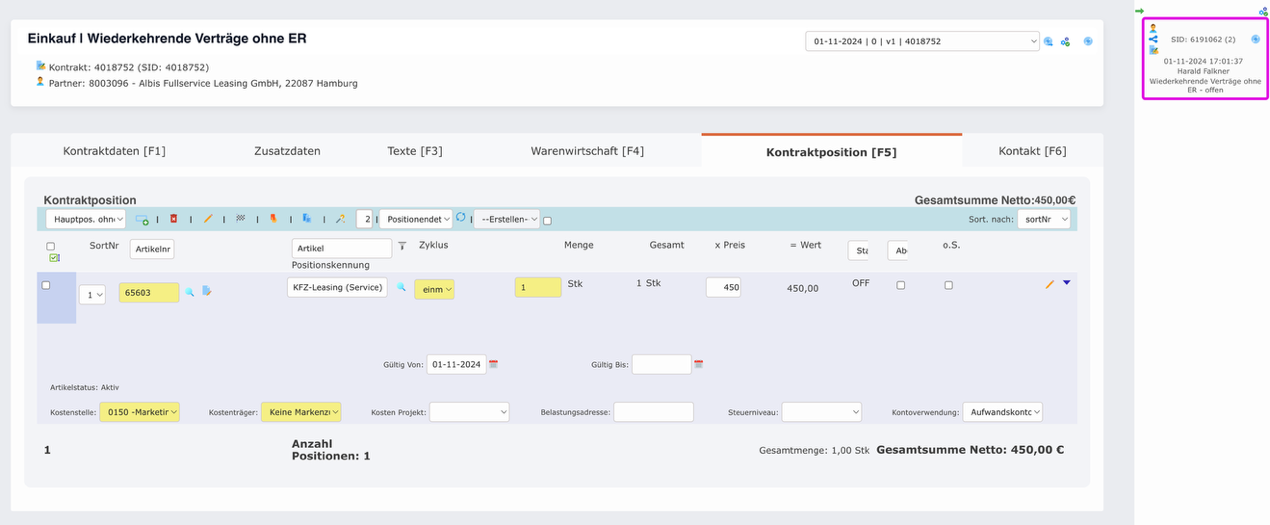Click the green select-all icon below header checkbox
This screenshot has width=1270, height=525.
pos(54,258)
